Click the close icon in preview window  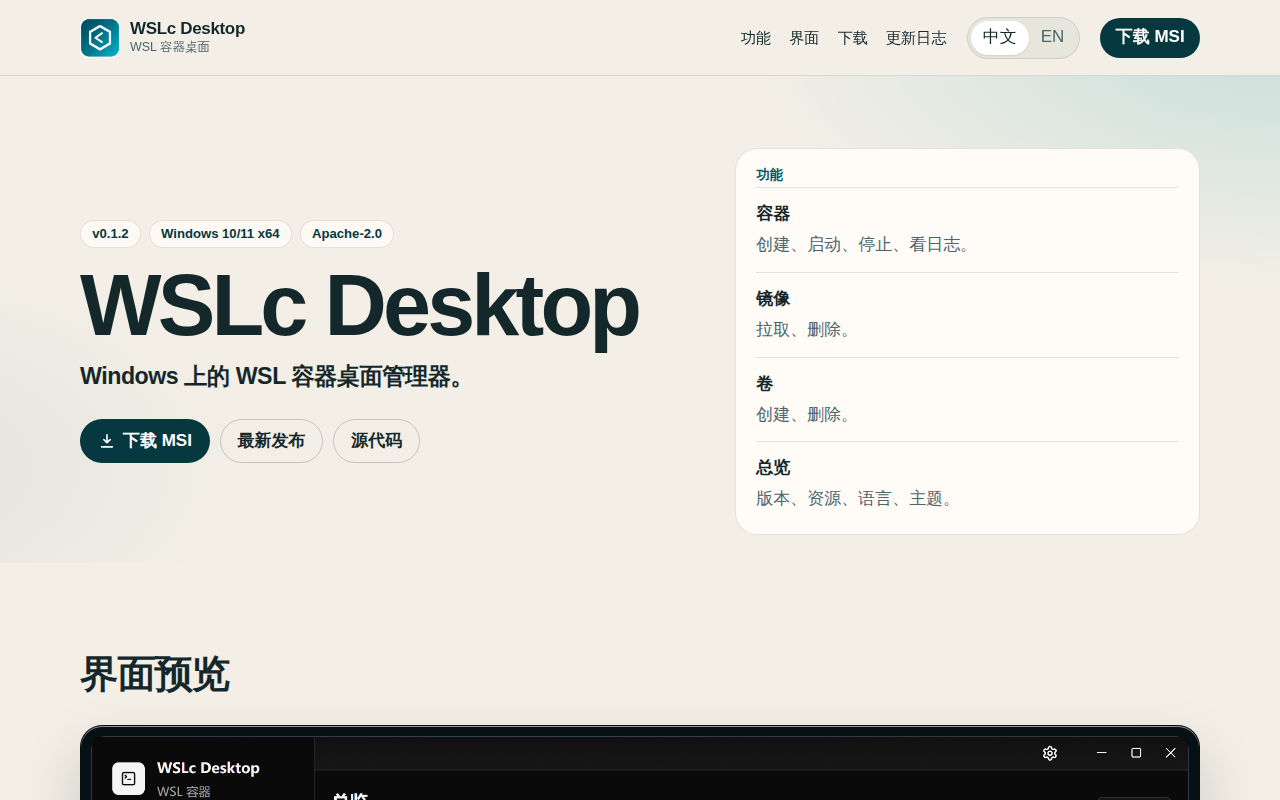(1171, 753)
